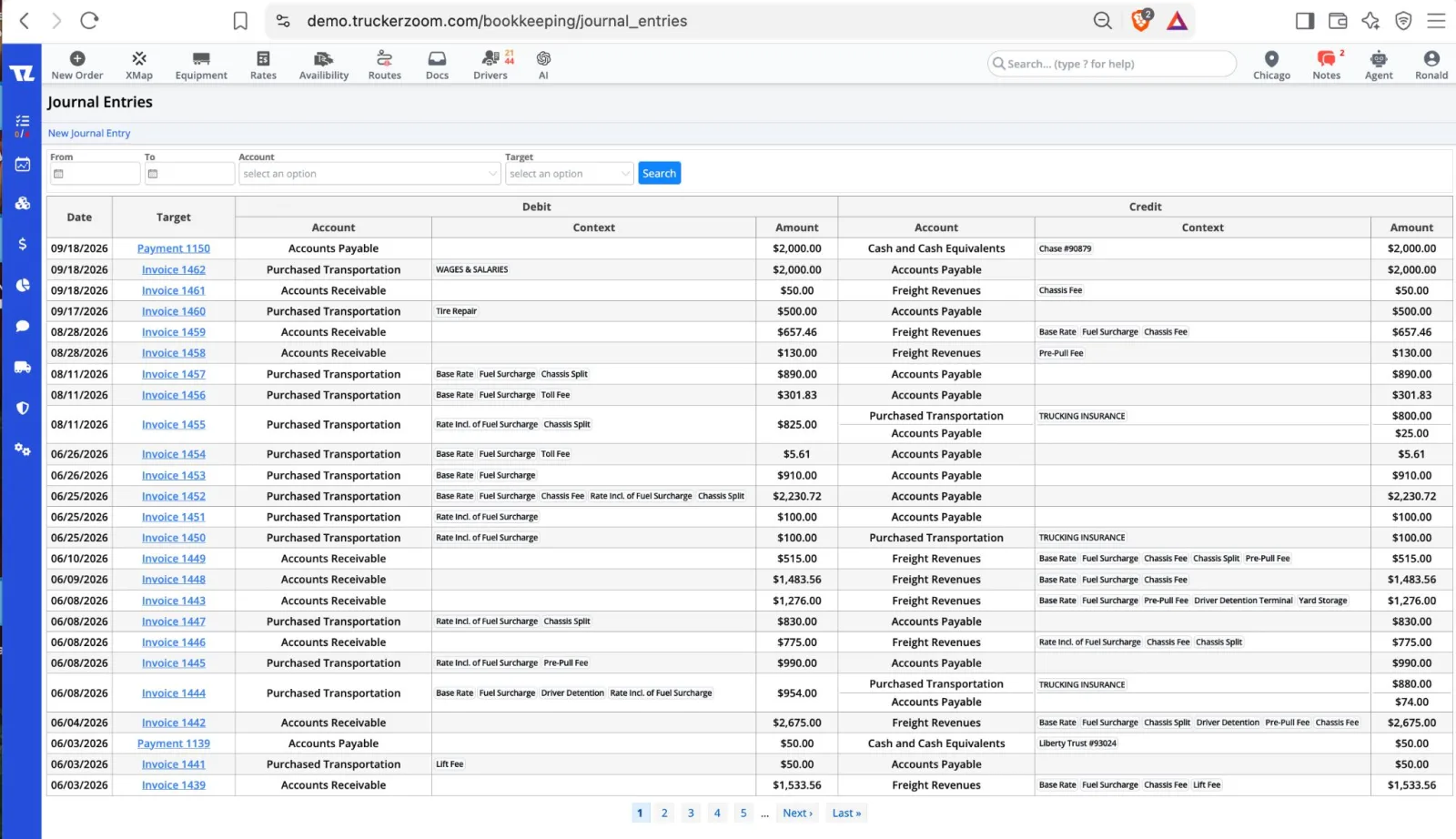
Task: Click the browser reload button
Action: point(89,20)
